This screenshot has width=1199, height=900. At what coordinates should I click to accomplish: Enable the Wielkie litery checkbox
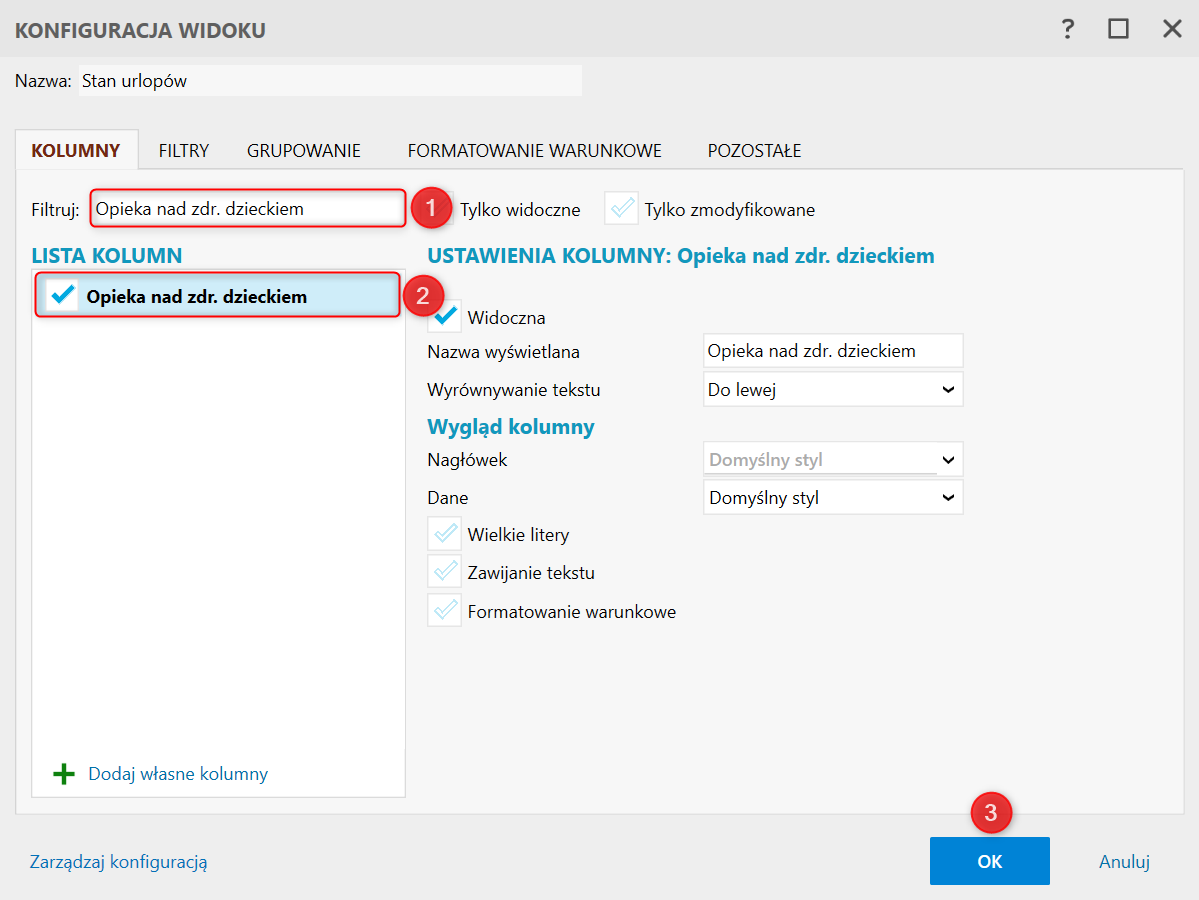444,534
